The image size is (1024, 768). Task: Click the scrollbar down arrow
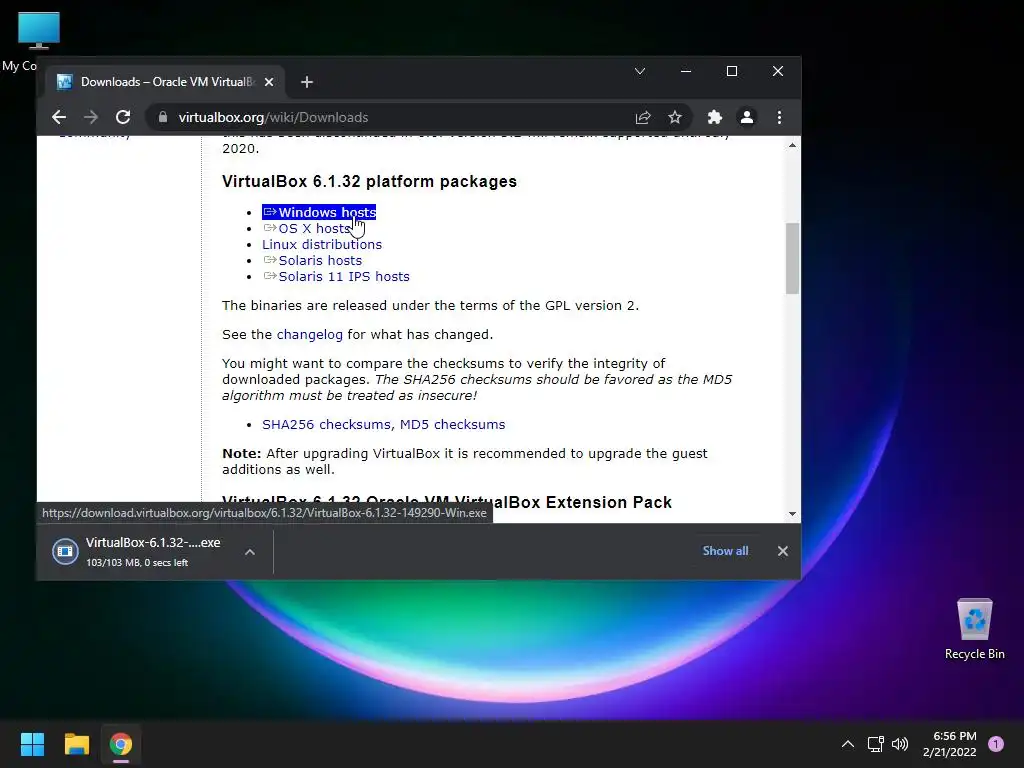pos(792,514)
